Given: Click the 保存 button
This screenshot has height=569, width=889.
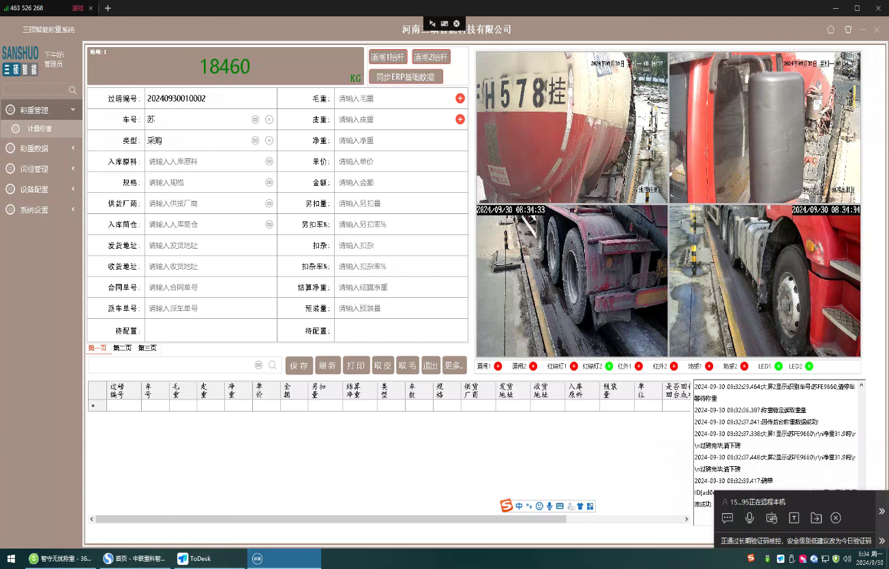Looking at the screenshot, I should 298,366.
